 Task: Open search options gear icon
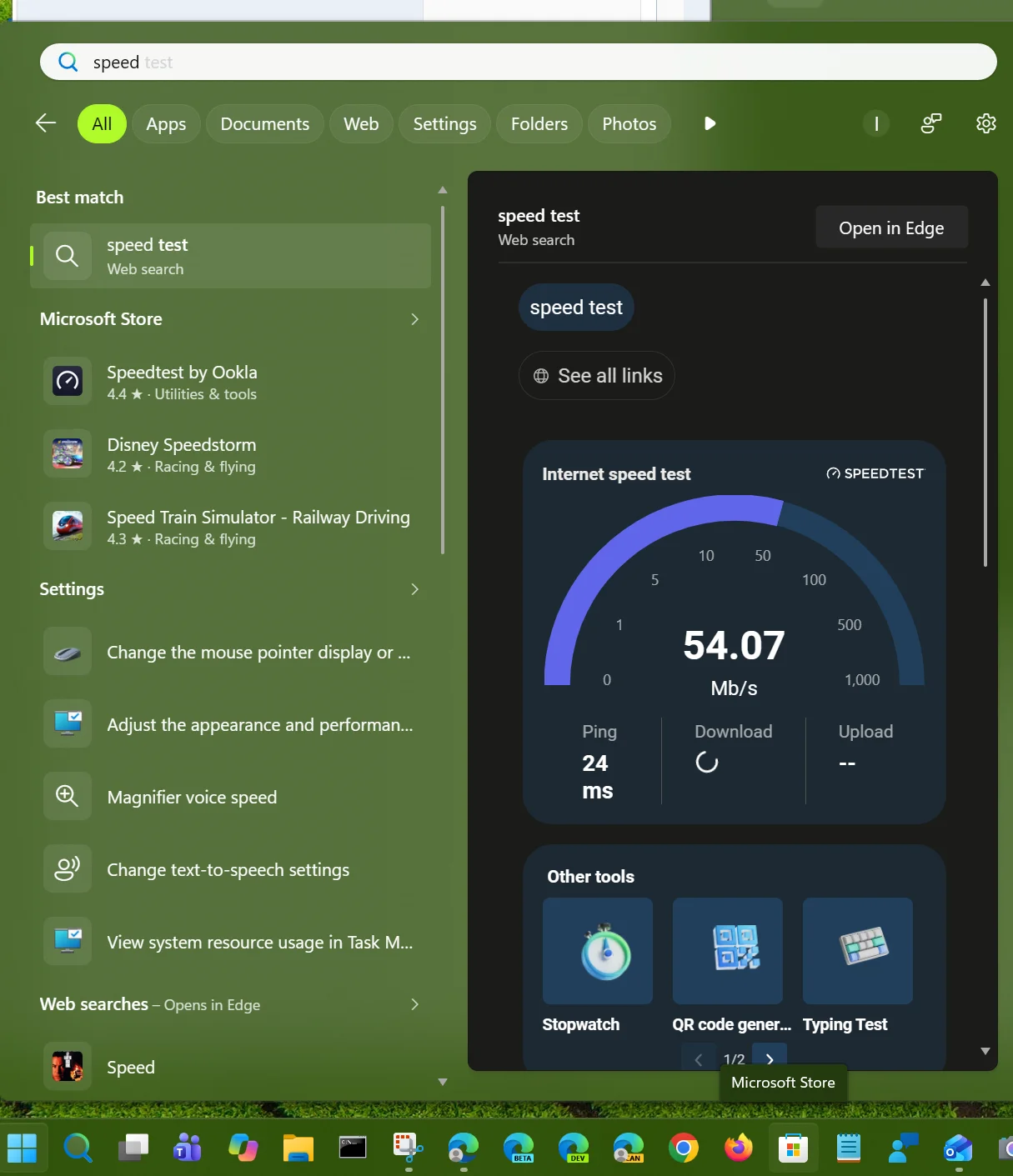click(x=986, y=123)
